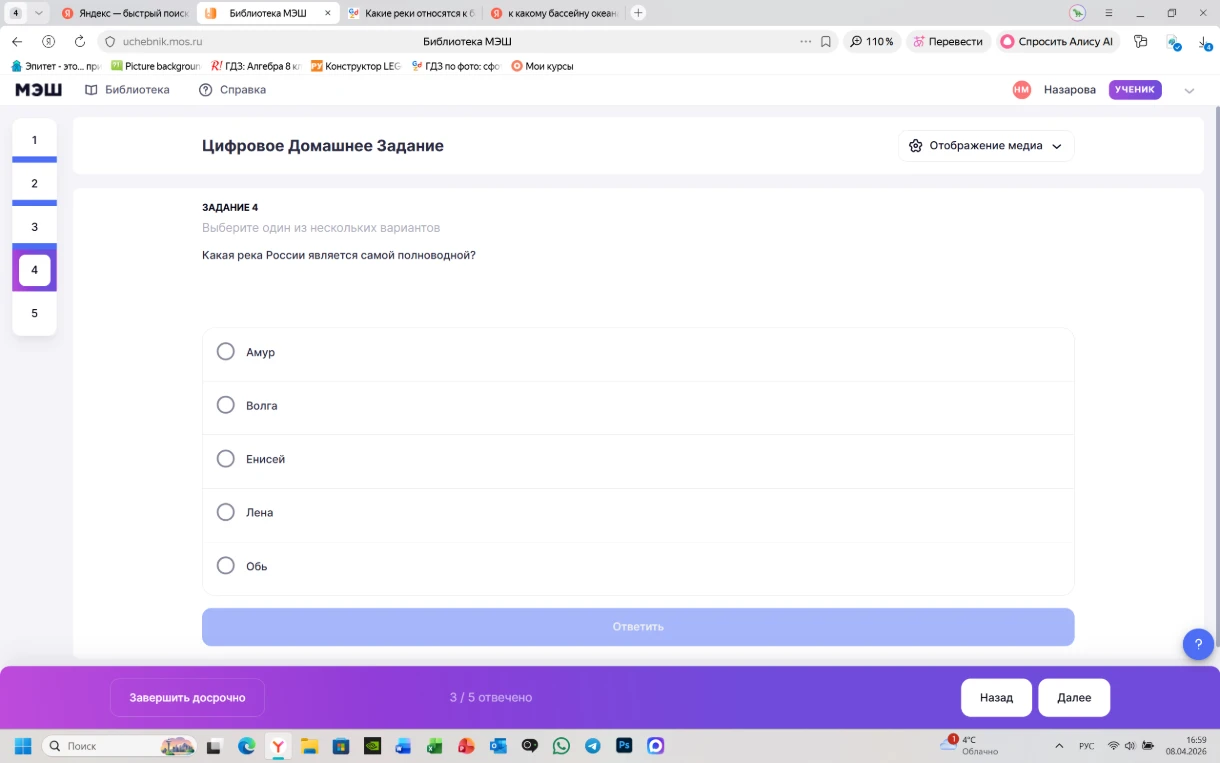Open the browser downloads icon
Viewport: 1220px width, 763px height.
pyautogui.click(x=1205, y=42)
